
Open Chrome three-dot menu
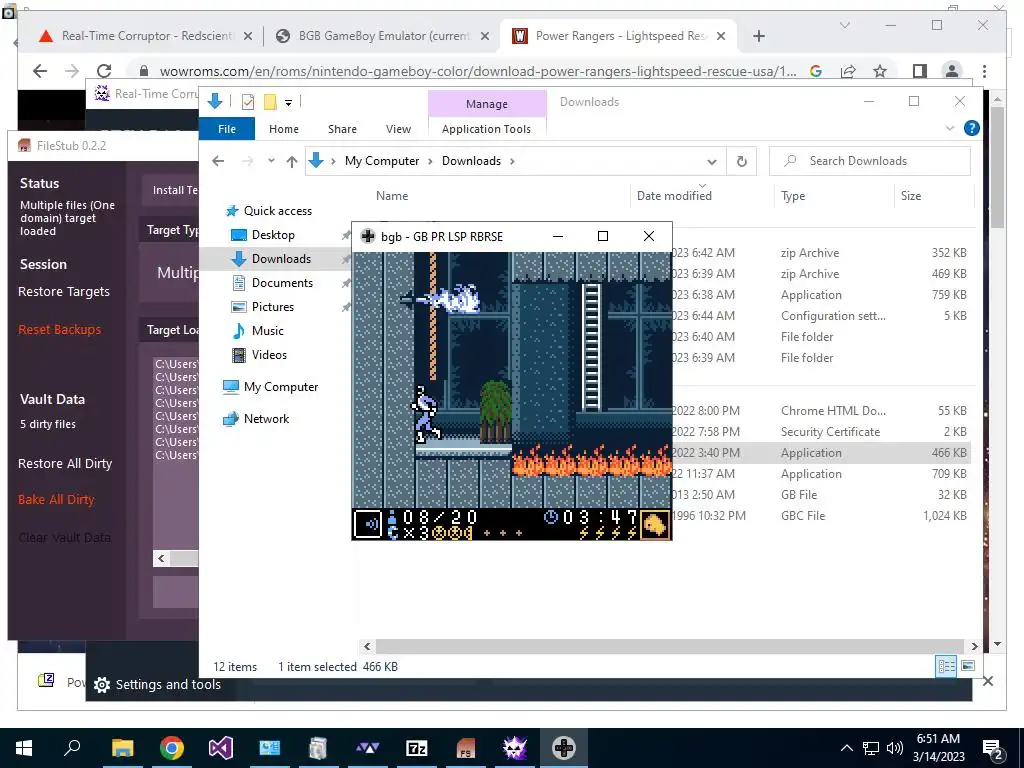tap(984, 71)
